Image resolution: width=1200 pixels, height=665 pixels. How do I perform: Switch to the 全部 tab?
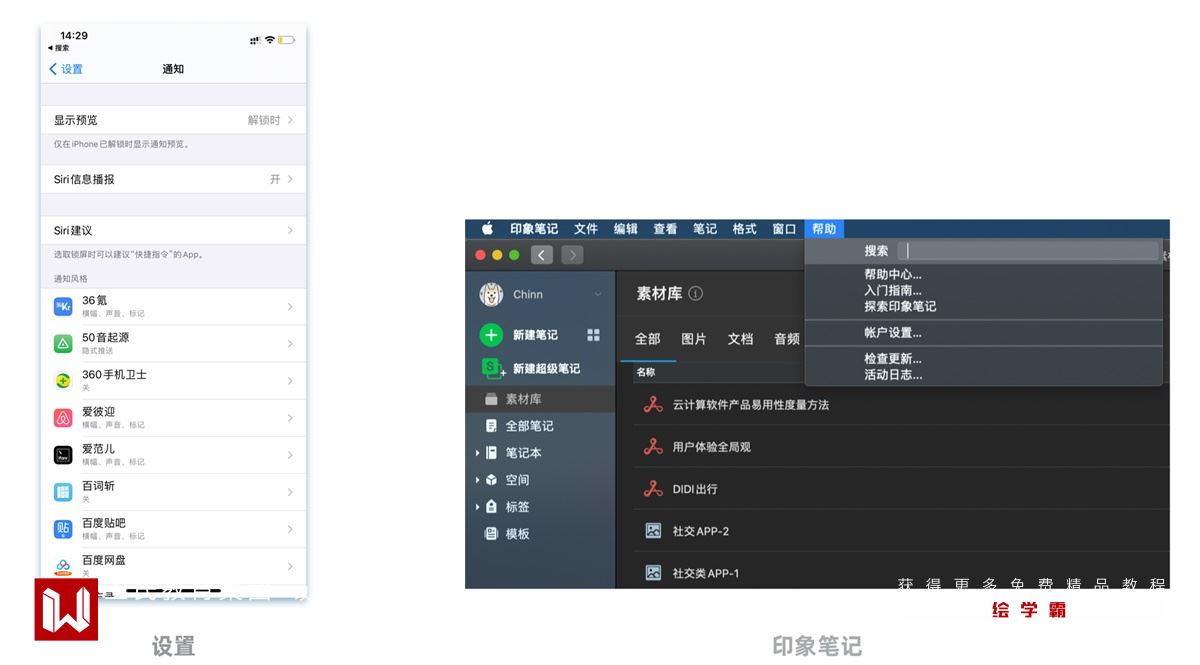point(648,339)
